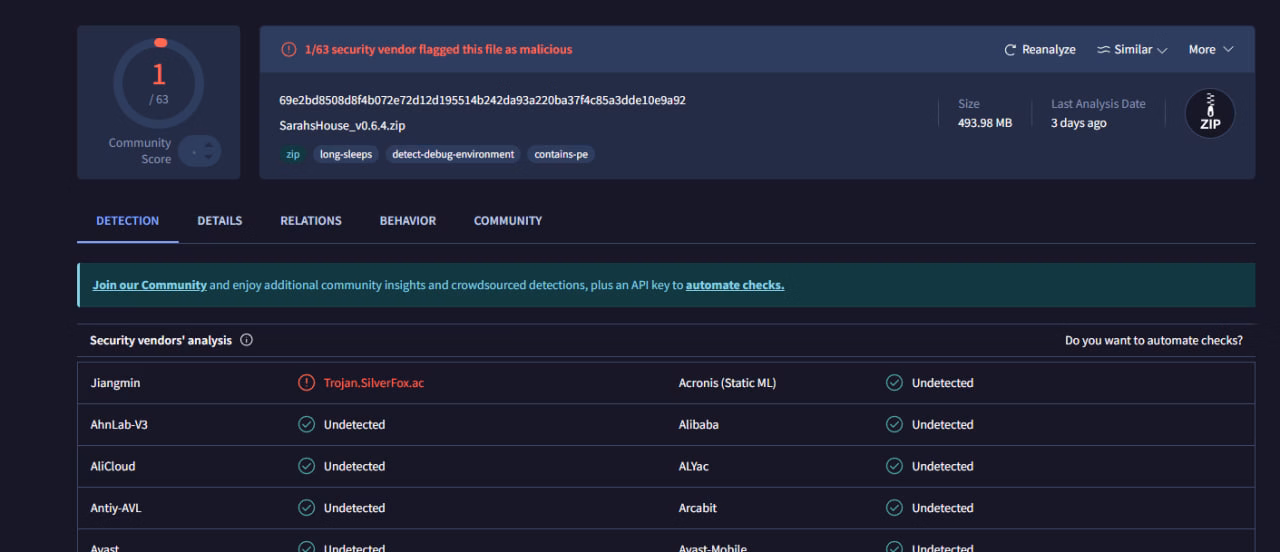Viewport: 1280px width, 552px height.
Task: Click the Acronis (Static ML) undetected checkmark icon
Action: [x=894, y=383]
